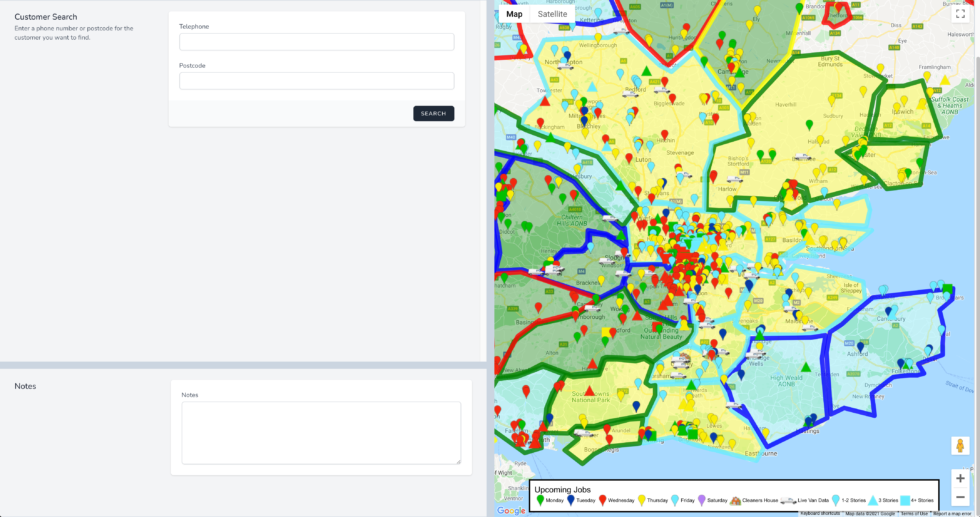The image size is (980, 517).
Task: Click the Street View pegman icon
Action: pyautogui.click(x=960, y=446)
